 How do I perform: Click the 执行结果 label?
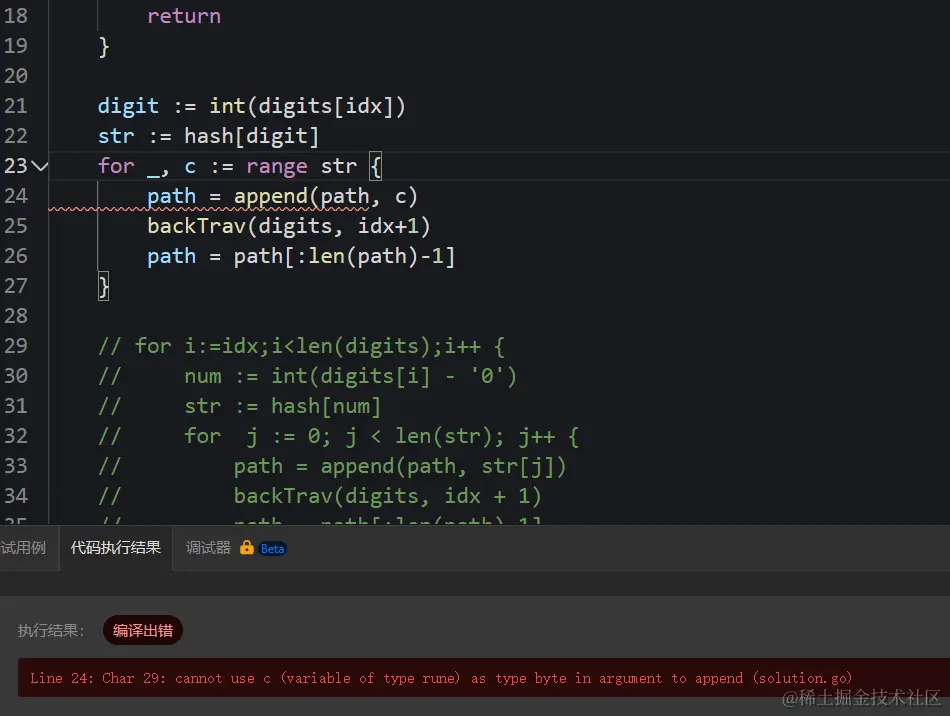pyautogui.click(x=51, y=631)
